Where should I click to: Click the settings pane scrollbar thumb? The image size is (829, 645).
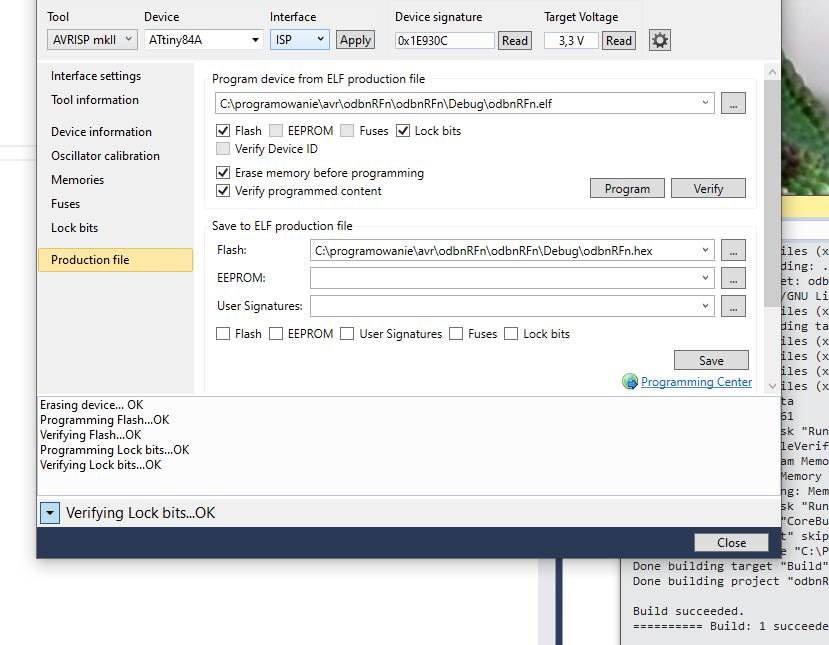[x=772, y=193]
